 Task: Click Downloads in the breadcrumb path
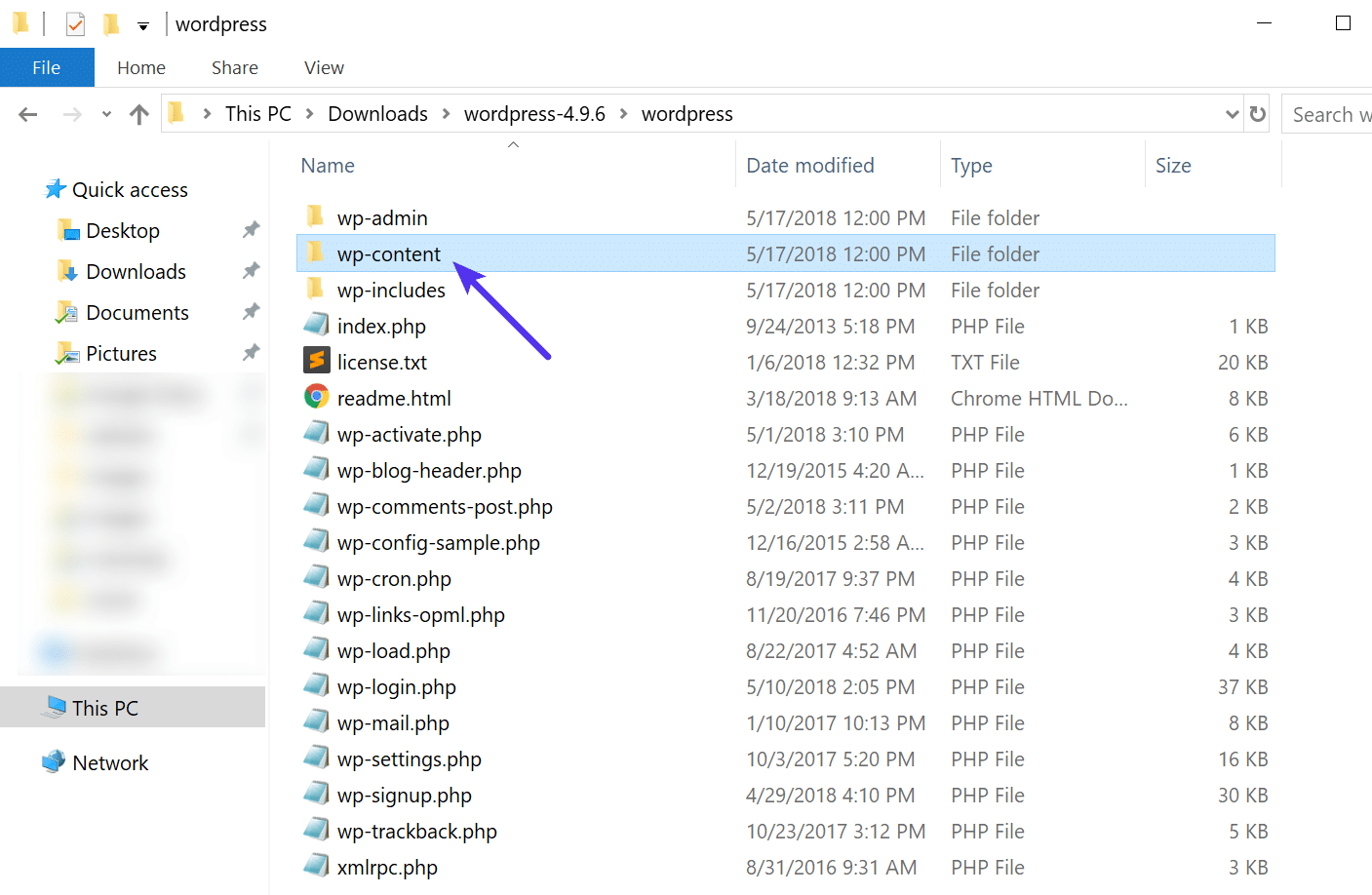pyautogui.click(x=377, y=113)
